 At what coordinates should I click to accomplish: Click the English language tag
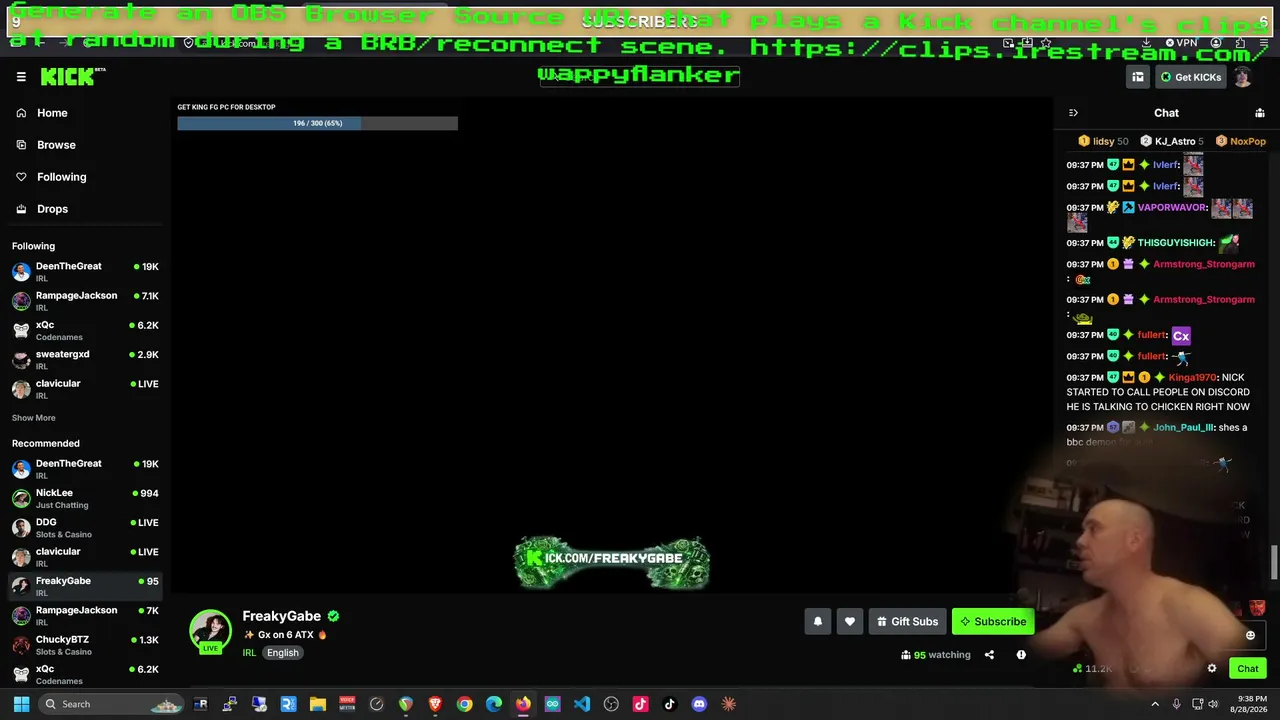tap(283, 653)
